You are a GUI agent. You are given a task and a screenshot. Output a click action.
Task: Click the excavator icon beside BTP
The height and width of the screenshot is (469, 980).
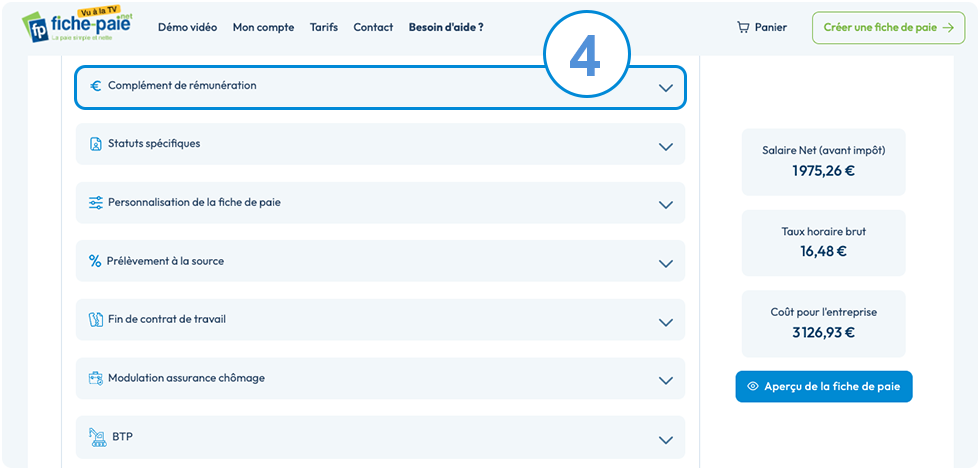point(98,437)
